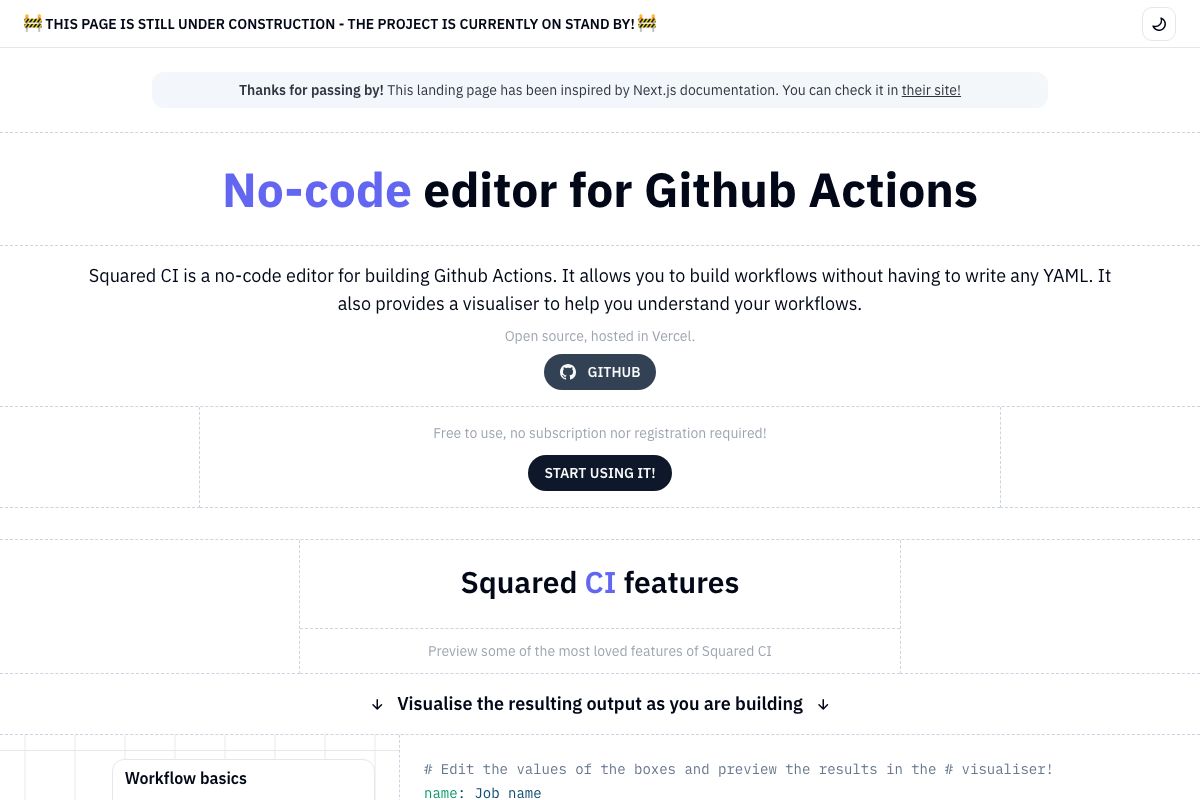Click the under-construction banner at the top
Image resolution: width=1200 pixels, height=800 pixels.
point(340,23)
